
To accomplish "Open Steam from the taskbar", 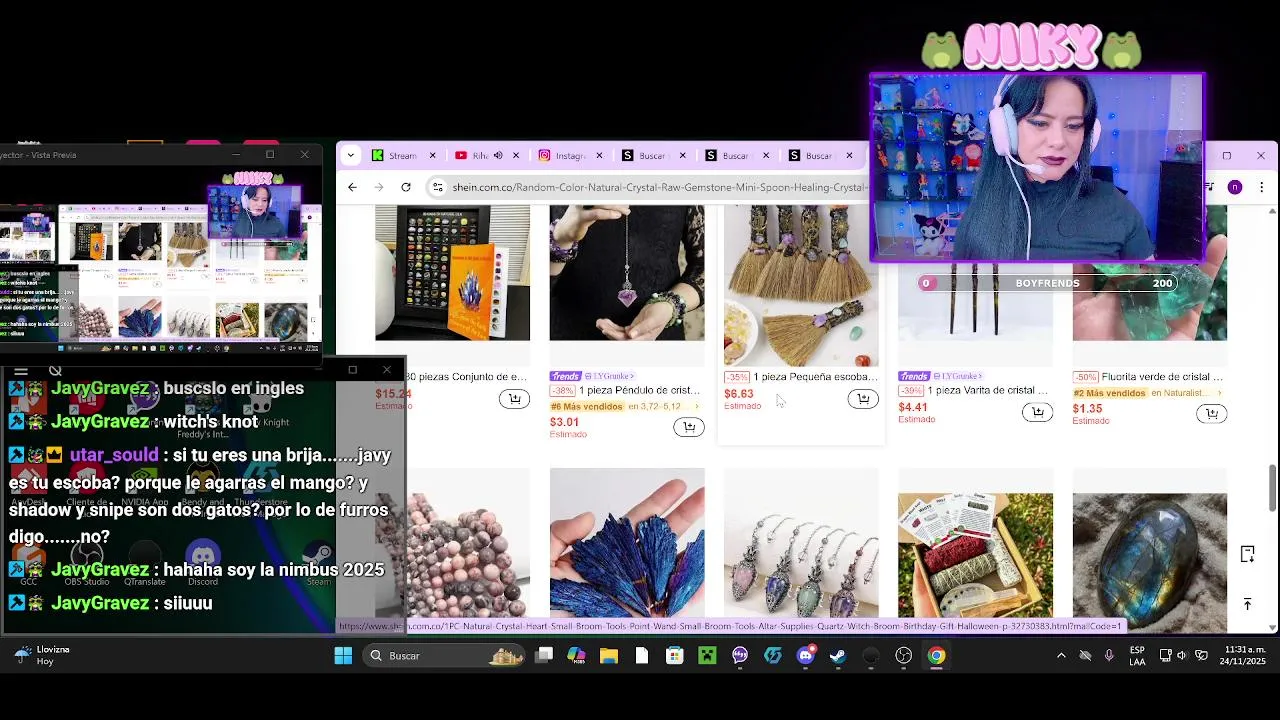I will tap(838, 656).
